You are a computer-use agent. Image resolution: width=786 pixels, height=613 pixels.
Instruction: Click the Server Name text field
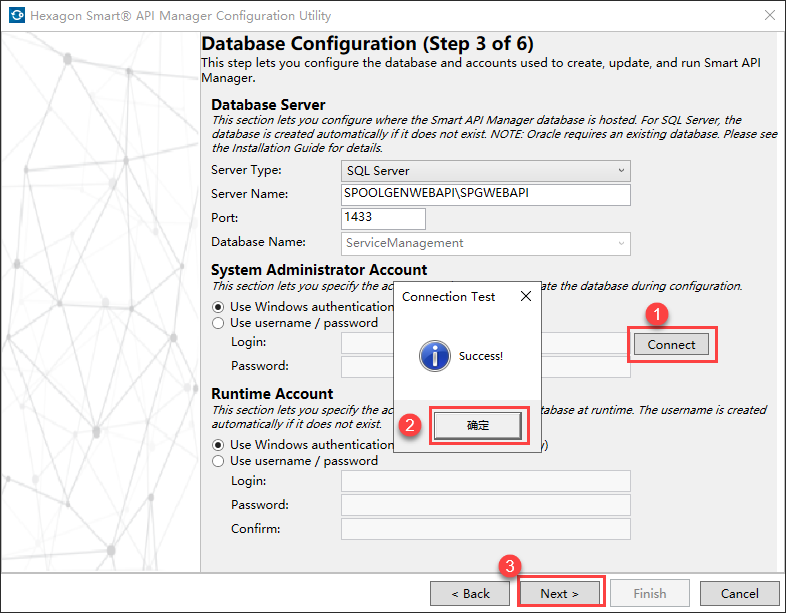coord(485,195)
